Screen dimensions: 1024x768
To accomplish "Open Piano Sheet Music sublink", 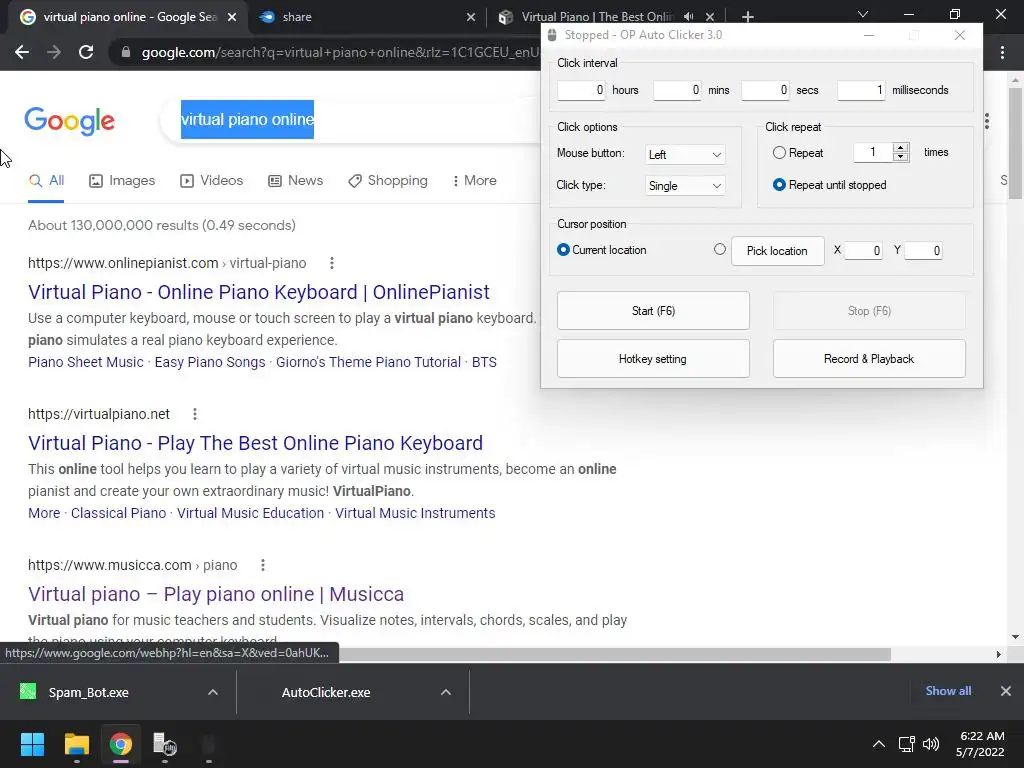I will 86,362.
